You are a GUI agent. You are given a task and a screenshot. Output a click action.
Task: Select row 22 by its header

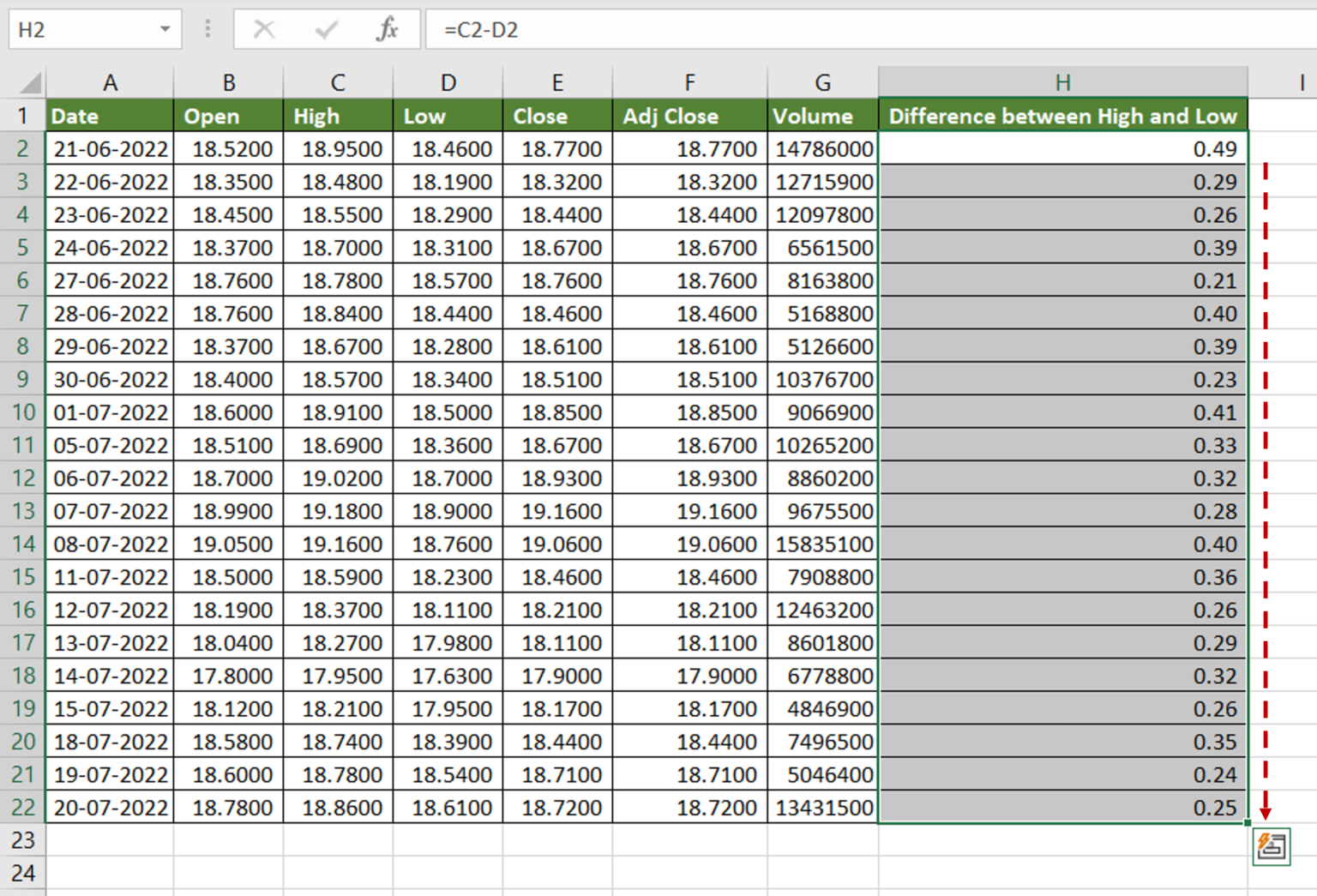(x=23, y=807)
